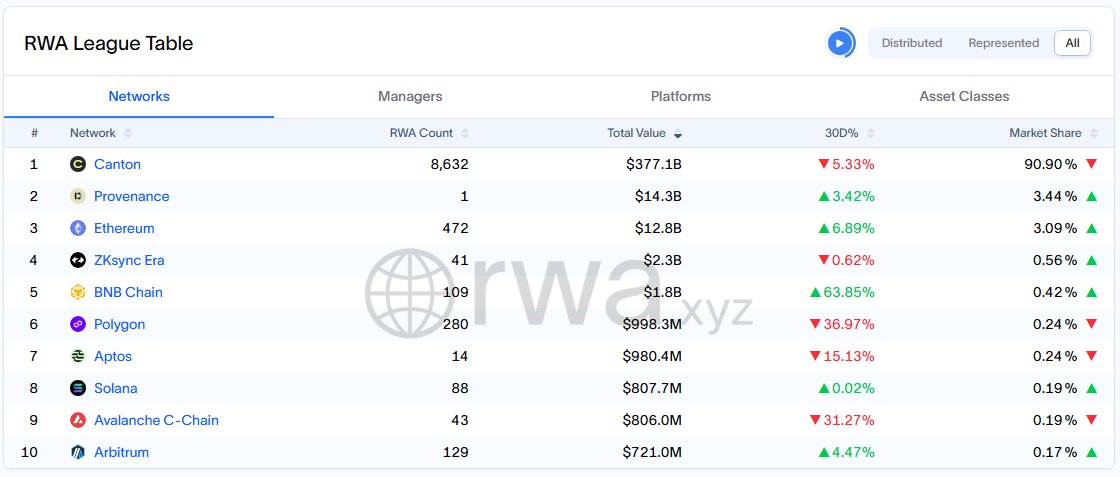Click the Polygon network logo

click(x=78, y=324)
